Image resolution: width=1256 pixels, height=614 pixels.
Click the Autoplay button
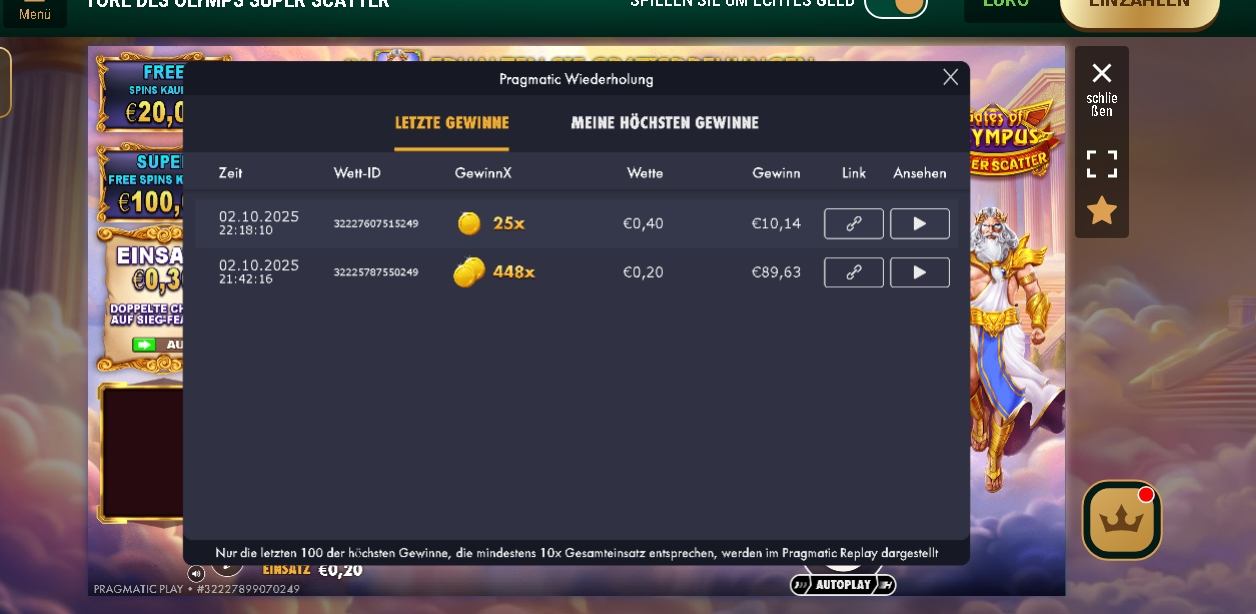click(842, 585)
